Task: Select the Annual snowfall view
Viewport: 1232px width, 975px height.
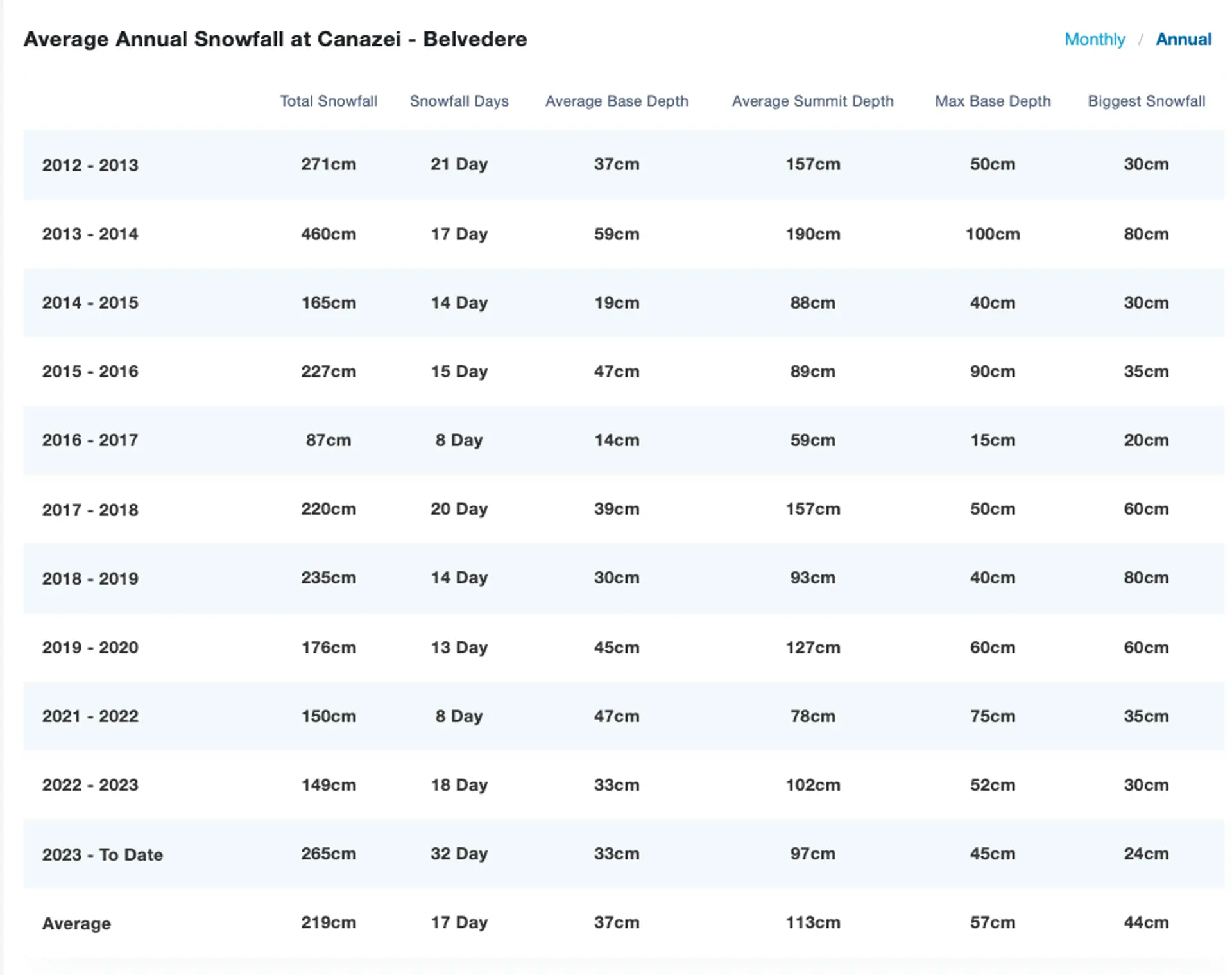Action: (x=1183, y=39)
